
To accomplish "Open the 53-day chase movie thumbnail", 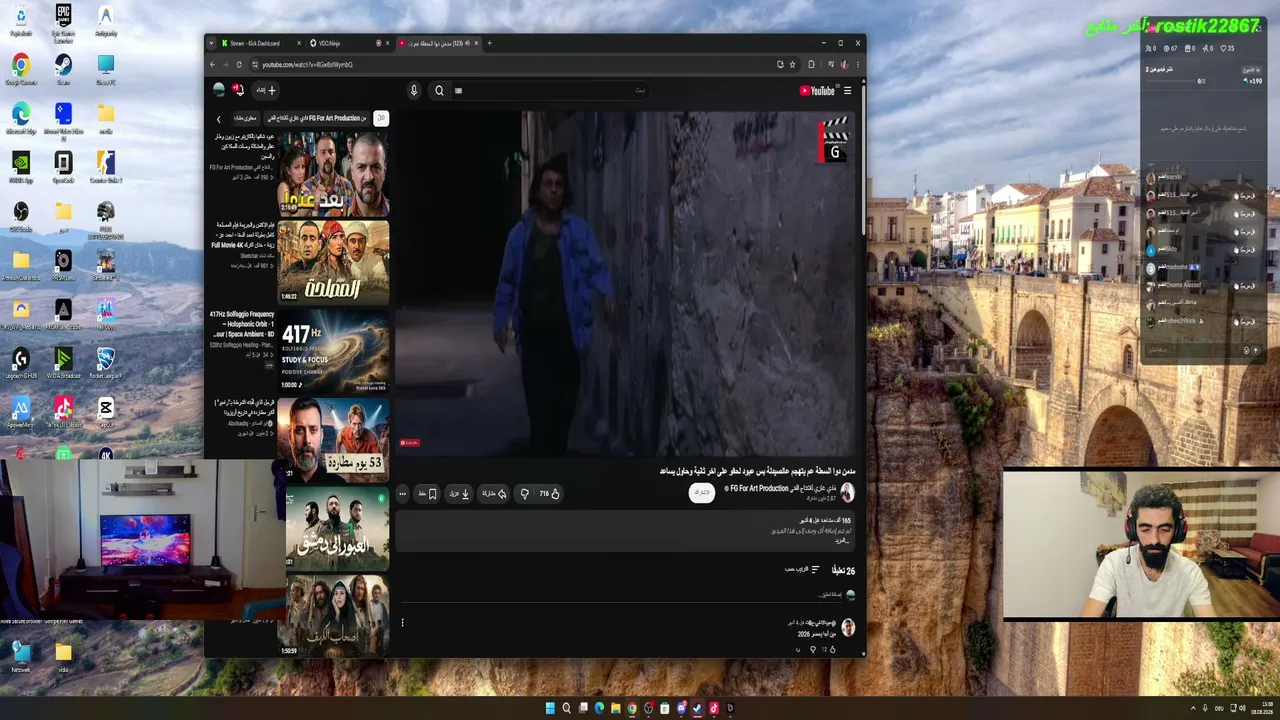I will tap(333, 439).
